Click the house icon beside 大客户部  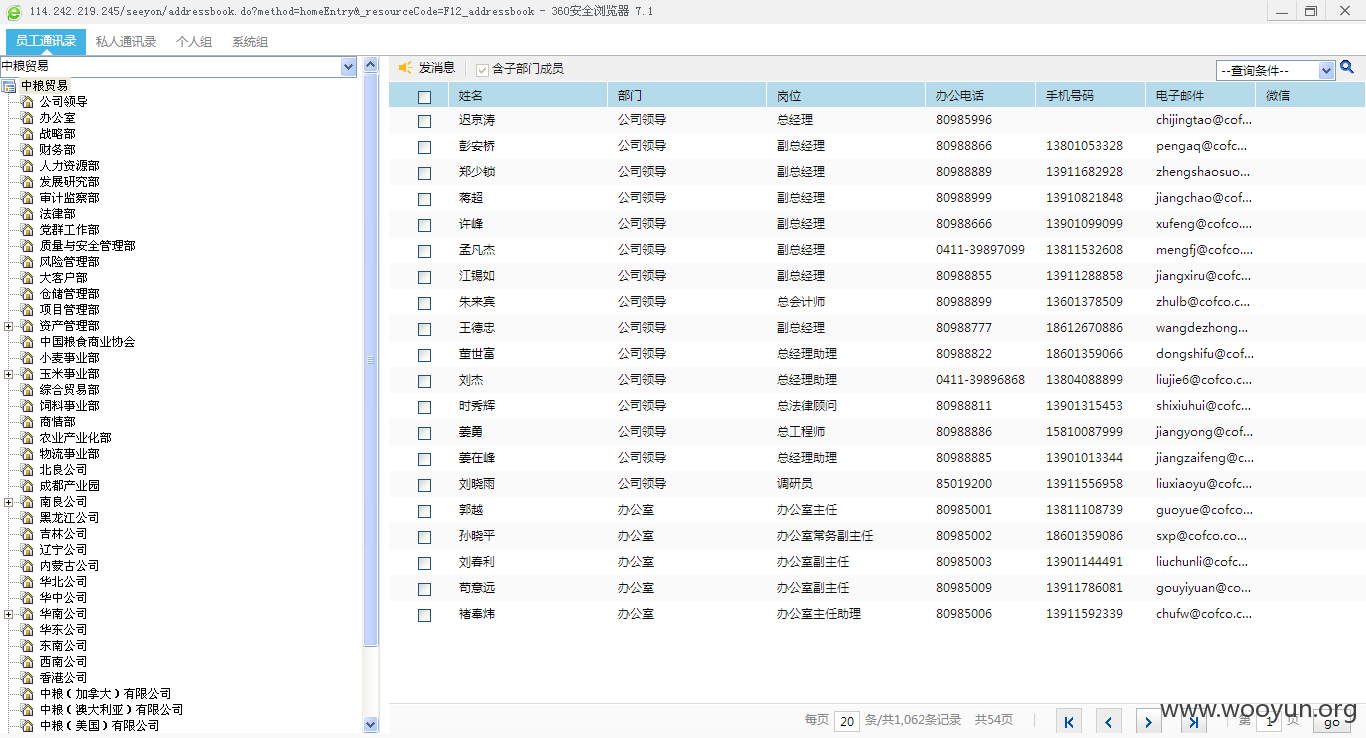pos(27,278)
